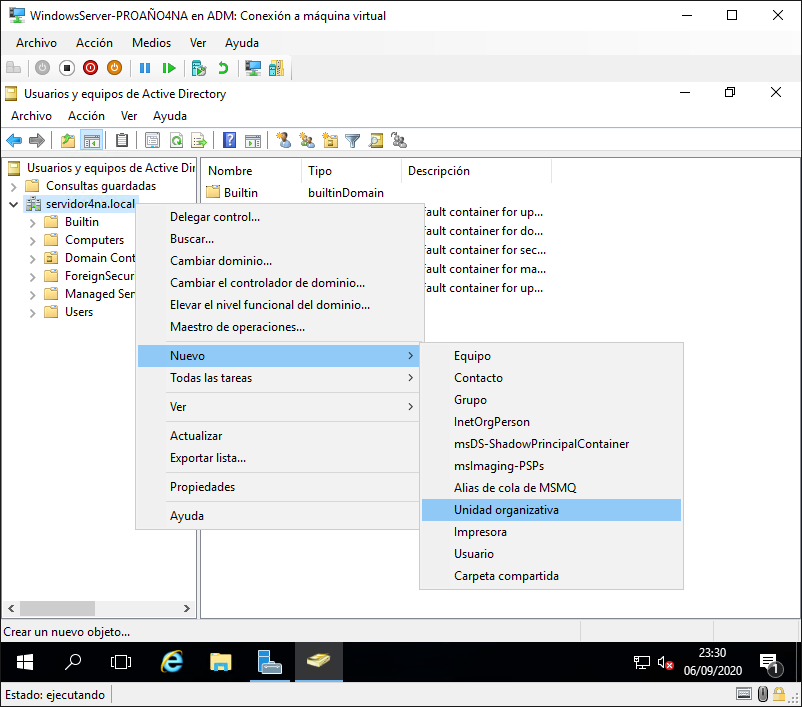This screenshot has width=802, height=707.
Task: Expand the ForeignSecurityPrincipals node
Action: [33, 277]
